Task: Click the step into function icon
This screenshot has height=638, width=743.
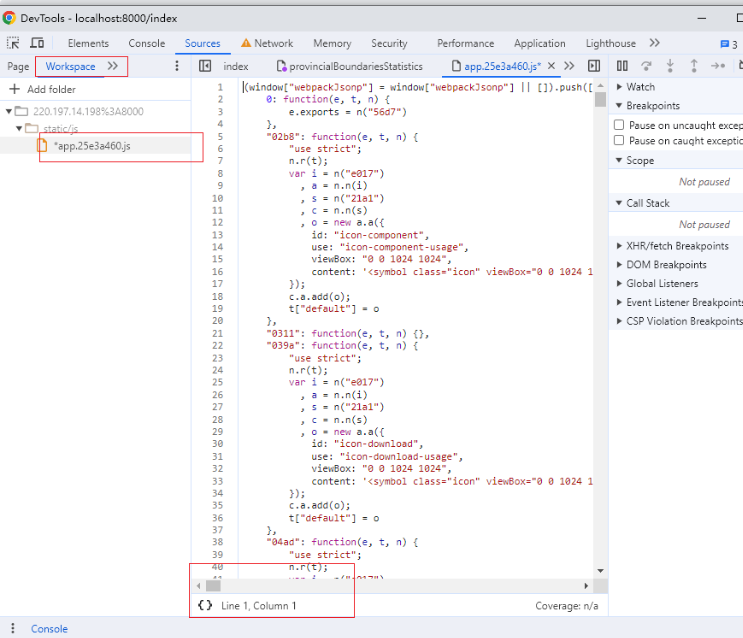Action: click(670, 66)
